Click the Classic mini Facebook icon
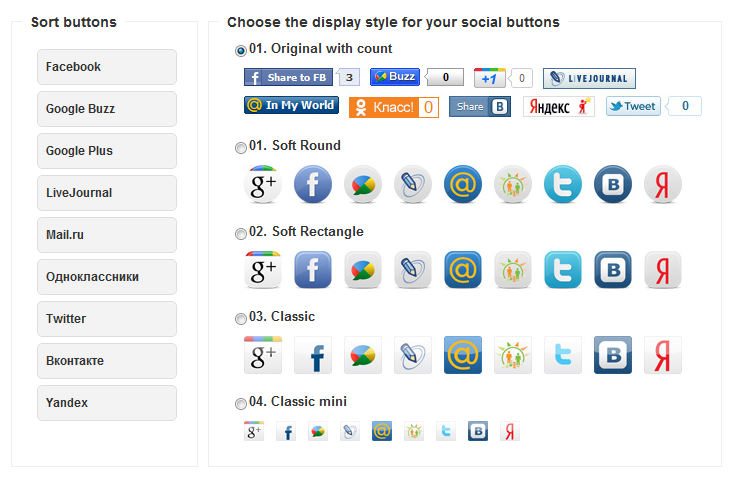Image resolution: width=740 pixels, height=477 pixels. coord(286,431)
